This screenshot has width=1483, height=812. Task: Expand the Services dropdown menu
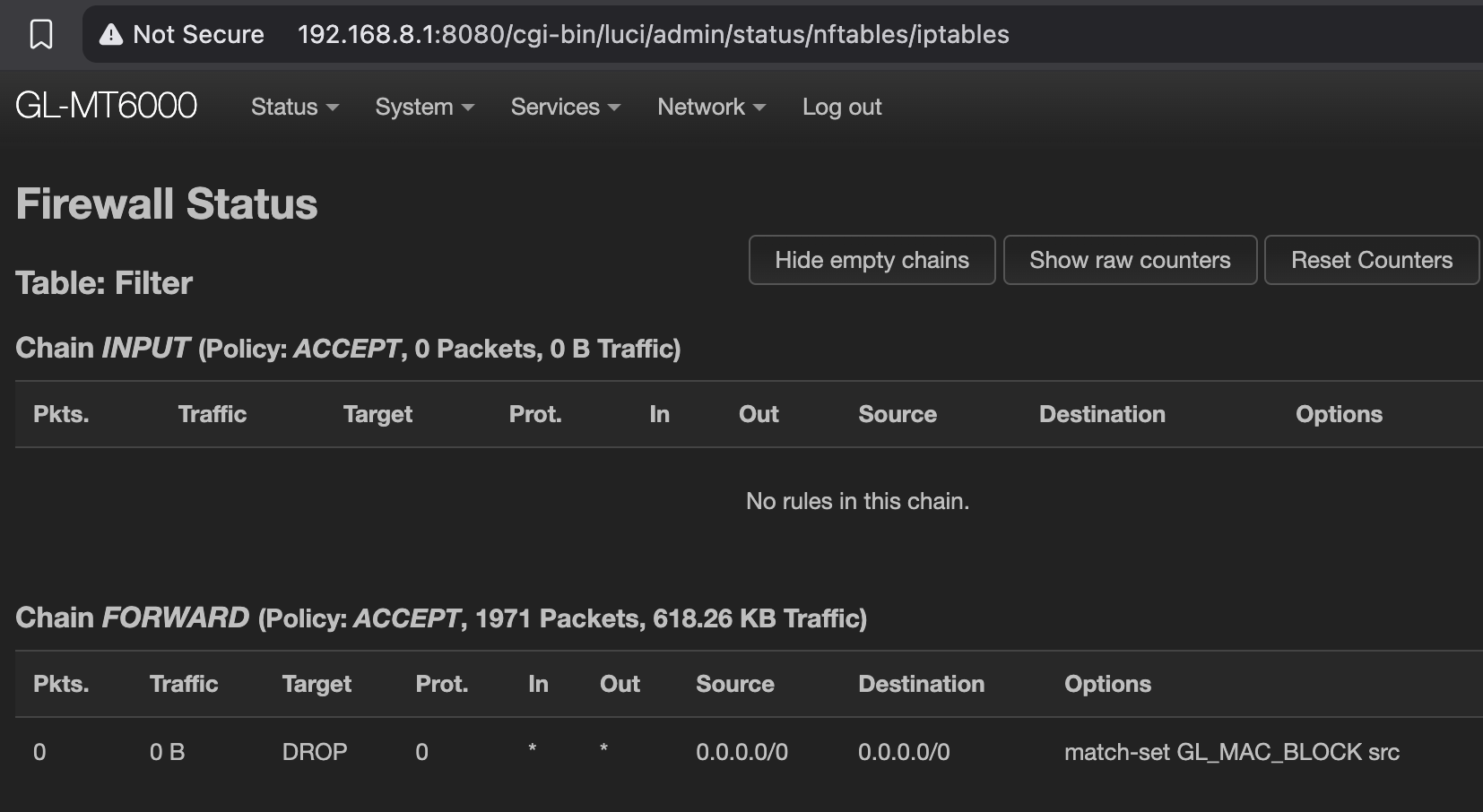[x=565, y=107]
